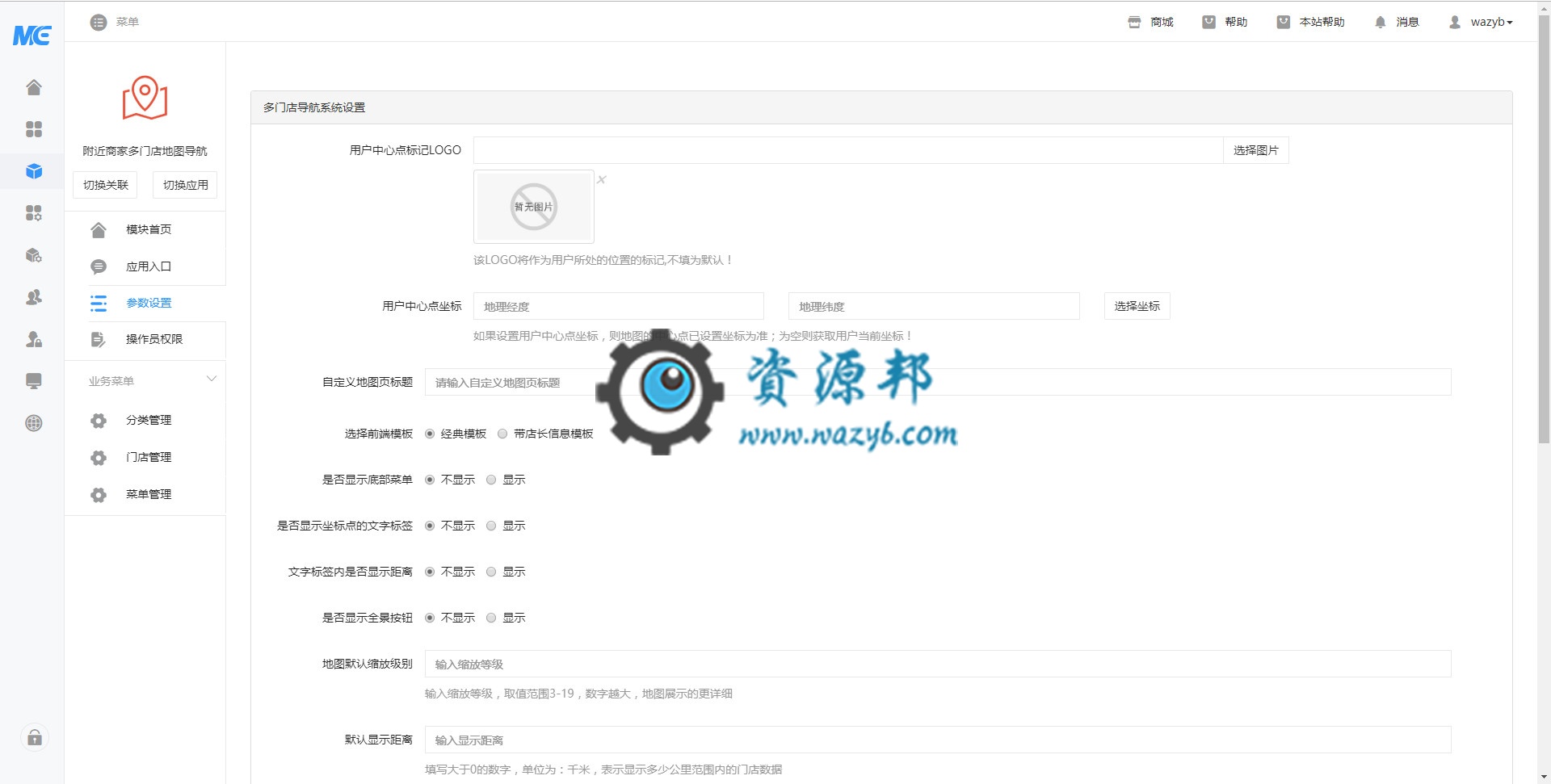Click the 选择图片 button
Image resolution: width=1551 pixels, height=784 pixels.
(1256, 150)
